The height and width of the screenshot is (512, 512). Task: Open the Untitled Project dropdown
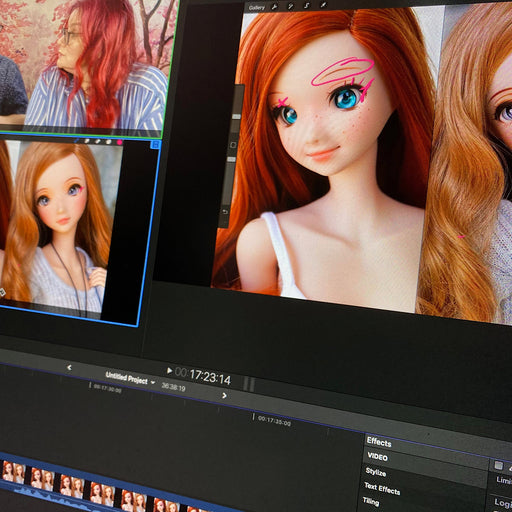(130, 379)
